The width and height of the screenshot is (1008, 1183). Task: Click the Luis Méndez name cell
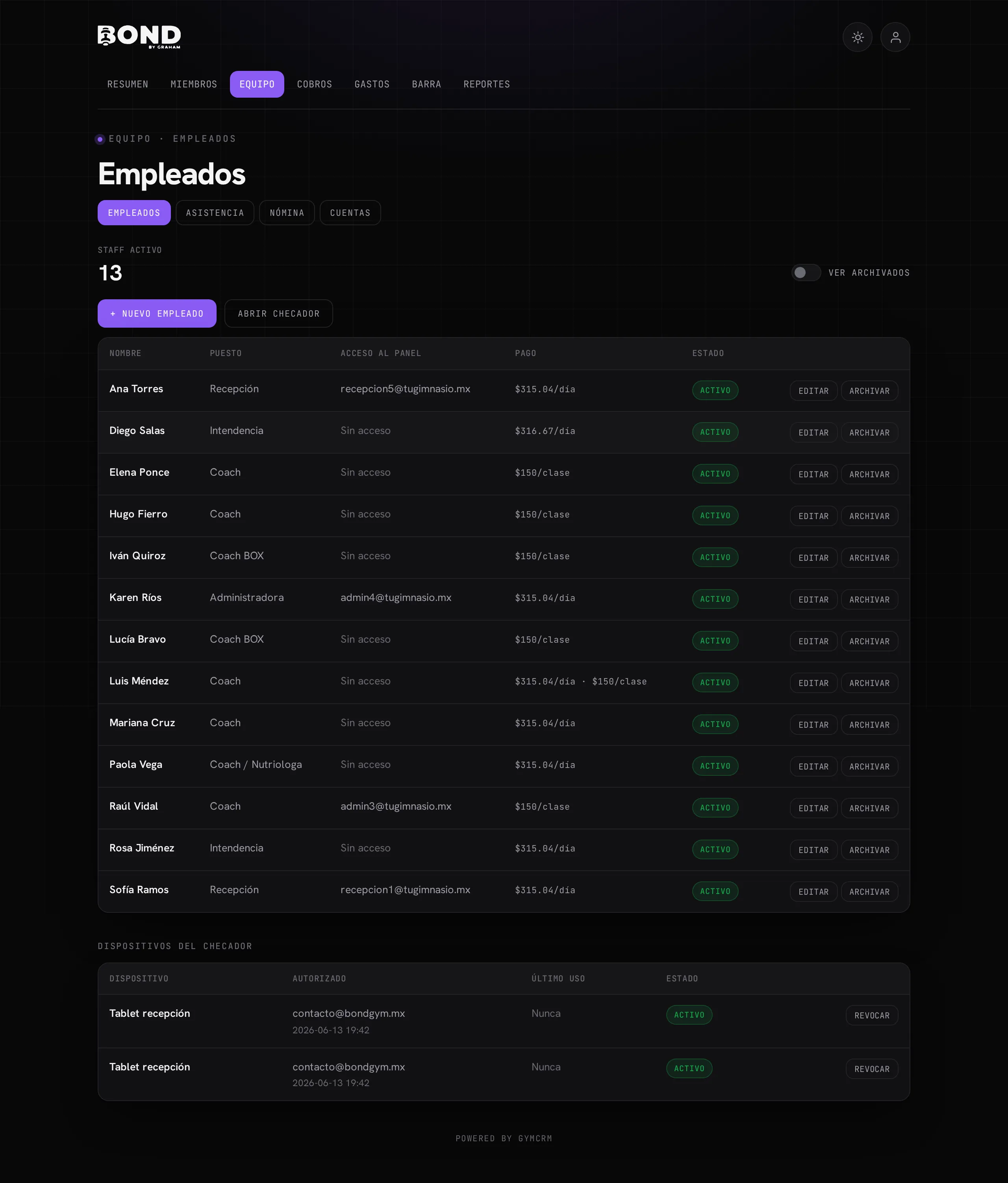(139, 681)
